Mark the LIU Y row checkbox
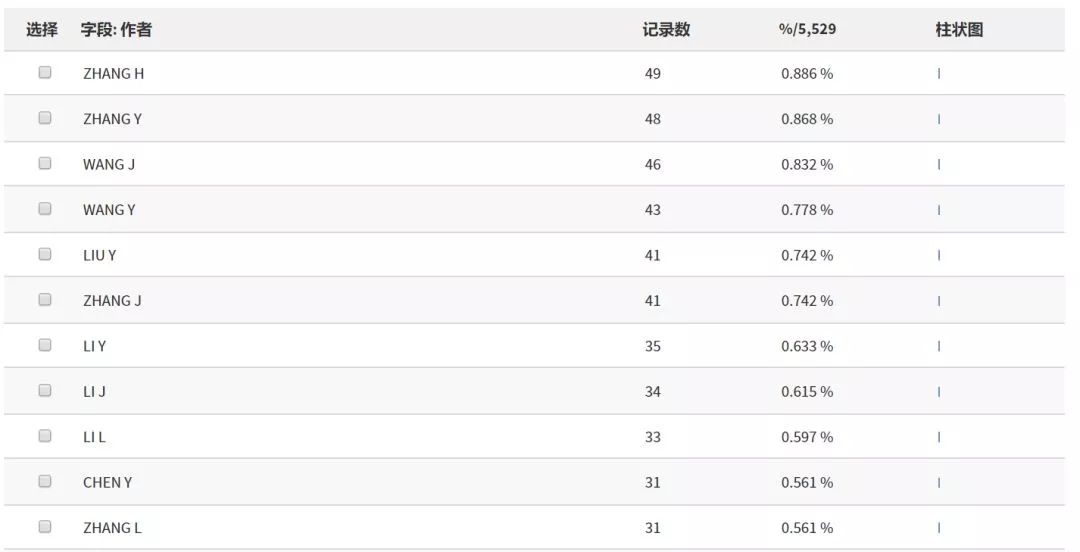1080x552 pixels. (x=45, y=254)
